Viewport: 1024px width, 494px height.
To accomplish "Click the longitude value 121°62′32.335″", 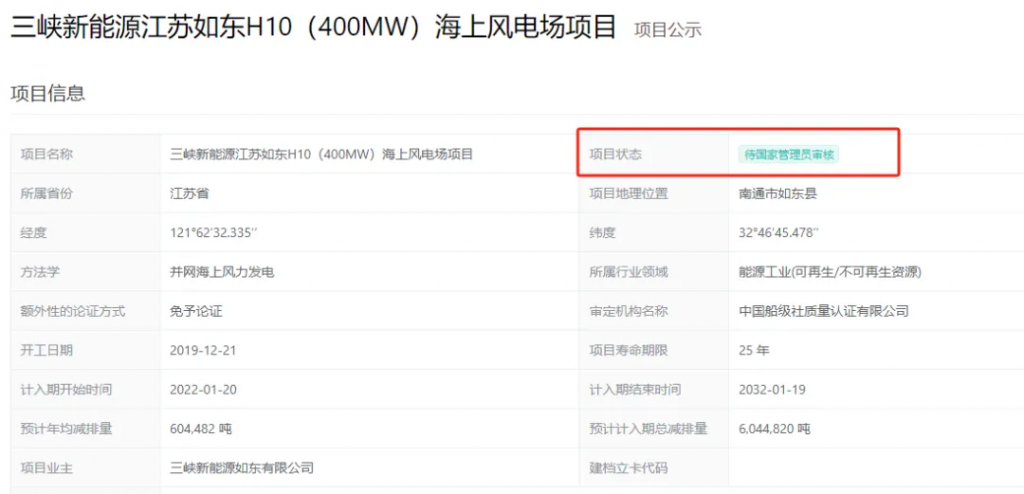I will pos(214,232).
